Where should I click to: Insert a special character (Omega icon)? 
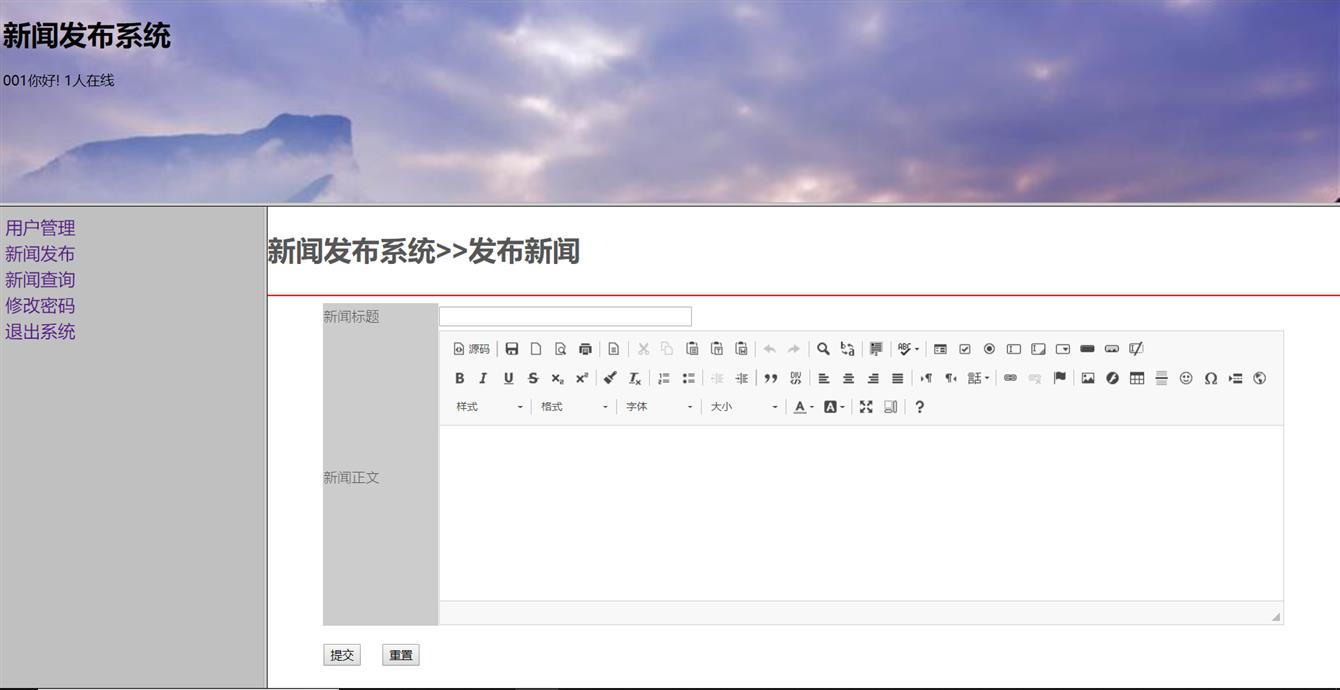tap(1210, 378)
